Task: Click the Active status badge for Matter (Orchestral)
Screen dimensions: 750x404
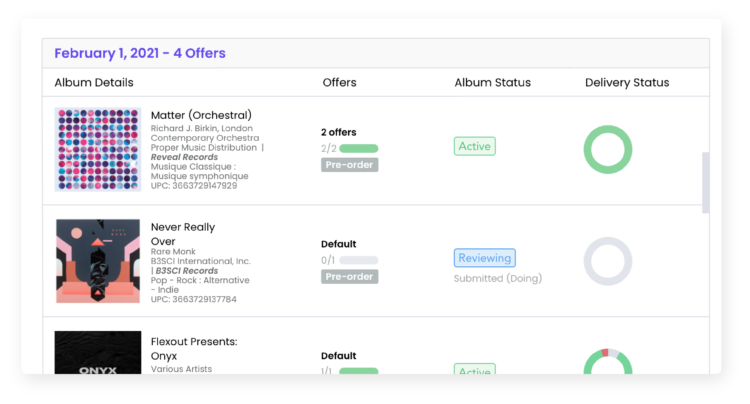Action: pyautogui.click(x=474, y=146)
